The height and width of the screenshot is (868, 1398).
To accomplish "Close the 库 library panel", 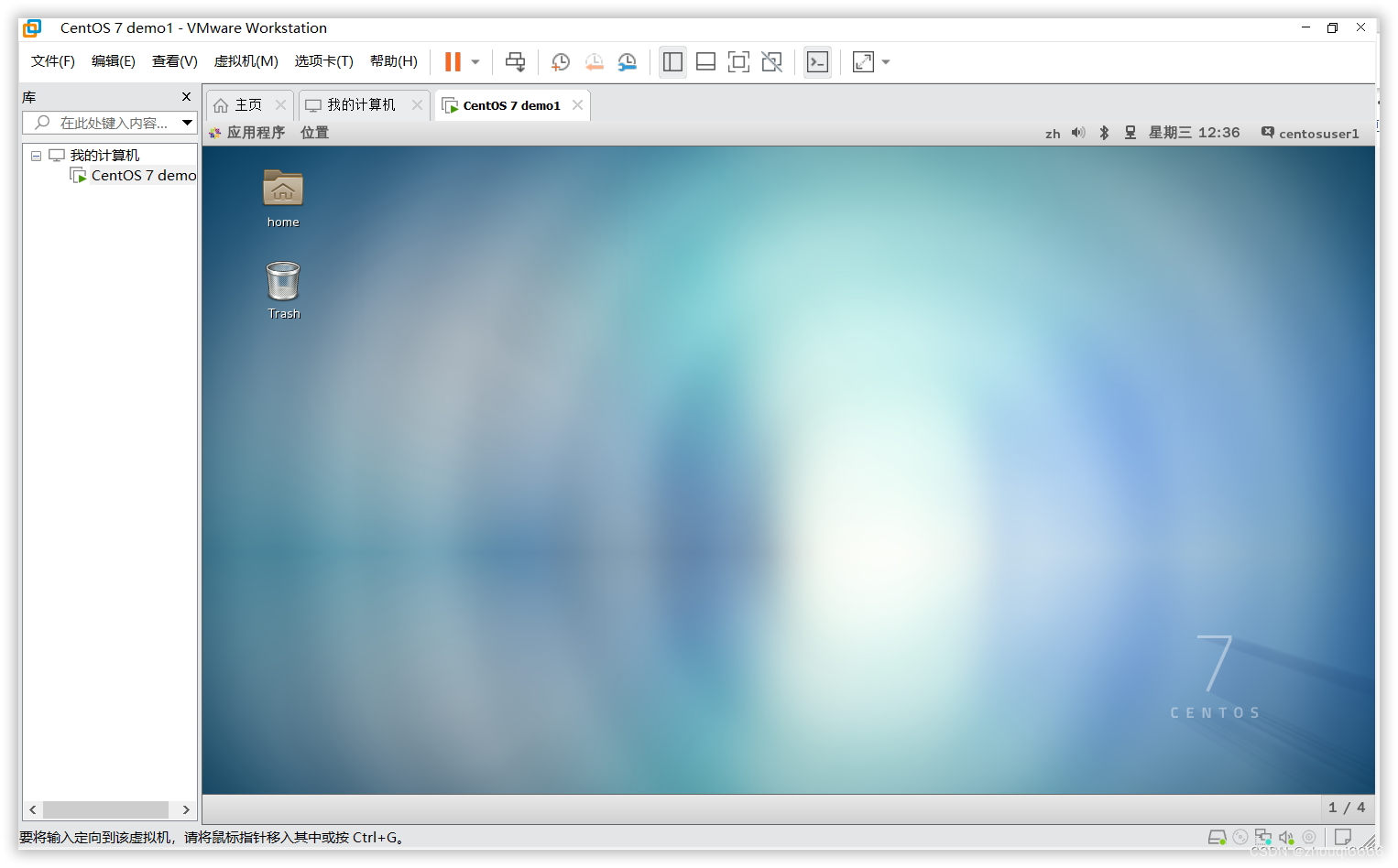I will click(186, 97).
